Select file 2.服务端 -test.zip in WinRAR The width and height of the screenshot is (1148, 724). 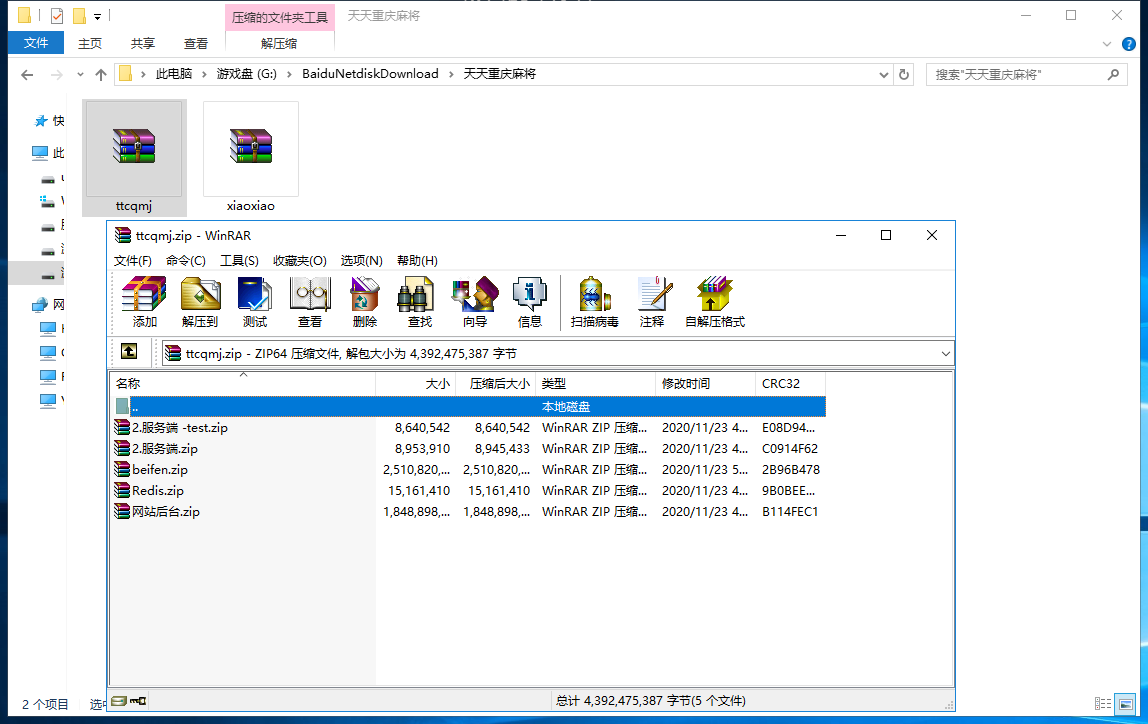180,428
